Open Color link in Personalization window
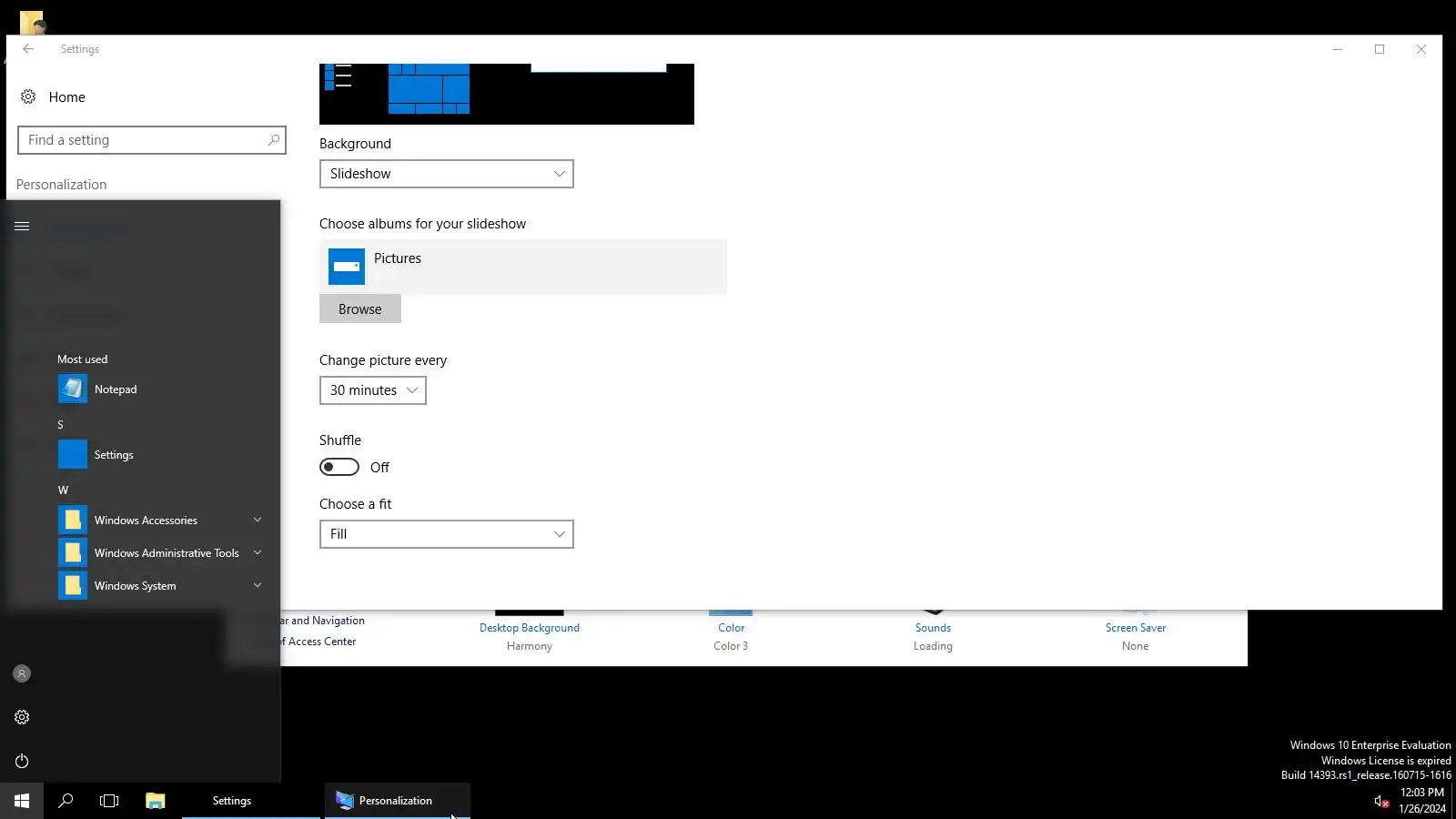1456x819 pixels. [x=731, y=628]
